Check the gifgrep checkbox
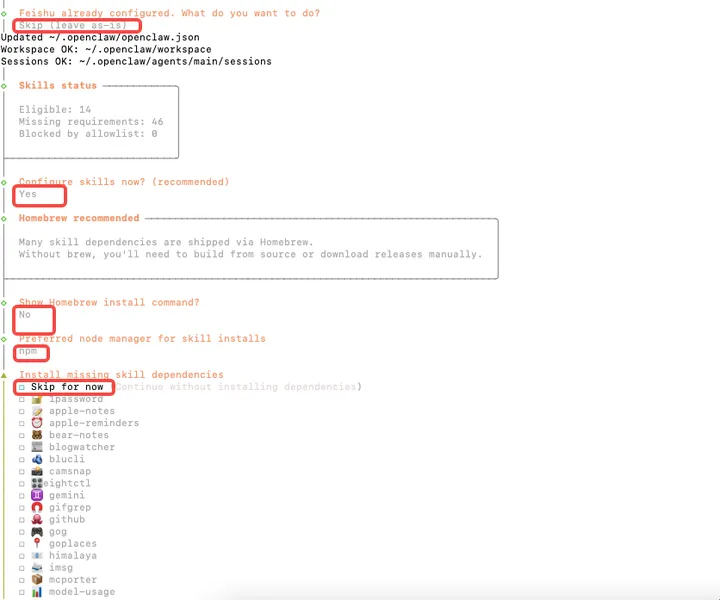This screenshot has width=720, height=600. coord(22,508)
